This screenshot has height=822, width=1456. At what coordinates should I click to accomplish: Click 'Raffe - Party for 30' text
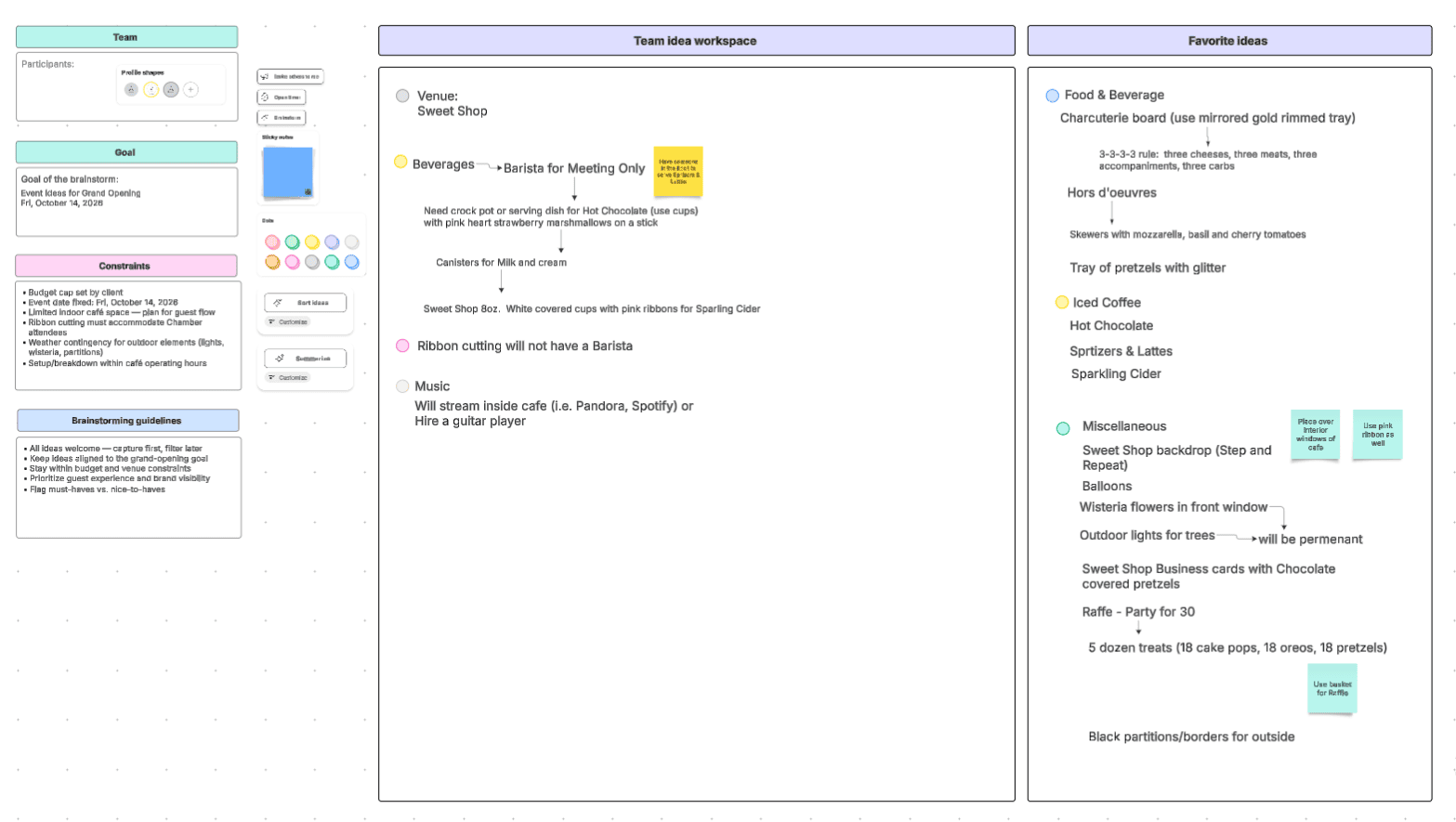tap(1138, 612)
